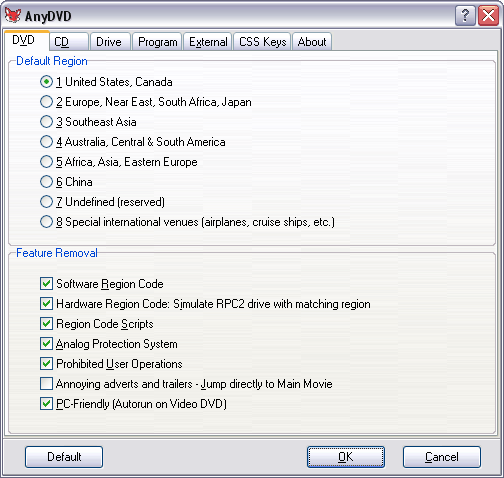Open the Program tab
The height and width of the screenshot is (478, 504).
click(157, 42)
